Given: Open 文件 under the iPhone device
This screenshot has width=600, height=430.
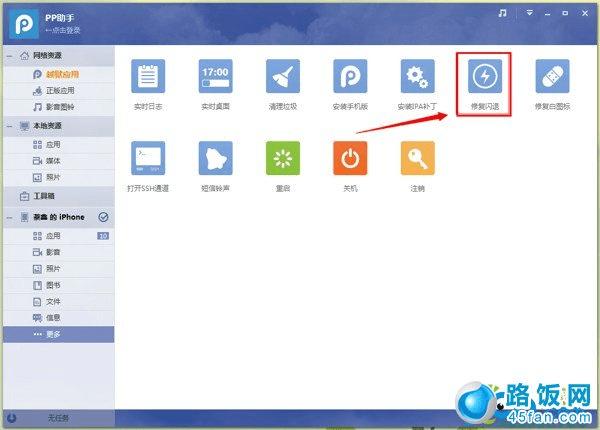Looking at the screenshot, I should (x=59, y=302).
